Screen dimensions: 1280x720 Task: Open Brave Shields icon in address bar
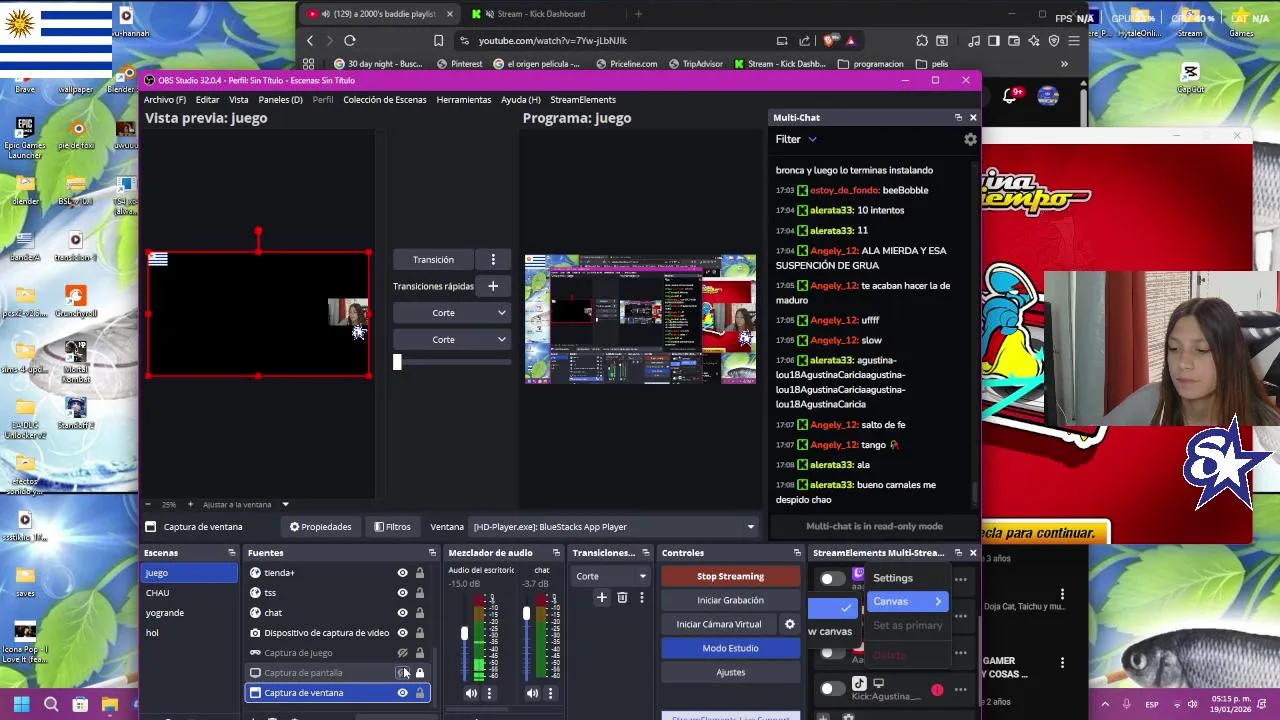point(830,40)
